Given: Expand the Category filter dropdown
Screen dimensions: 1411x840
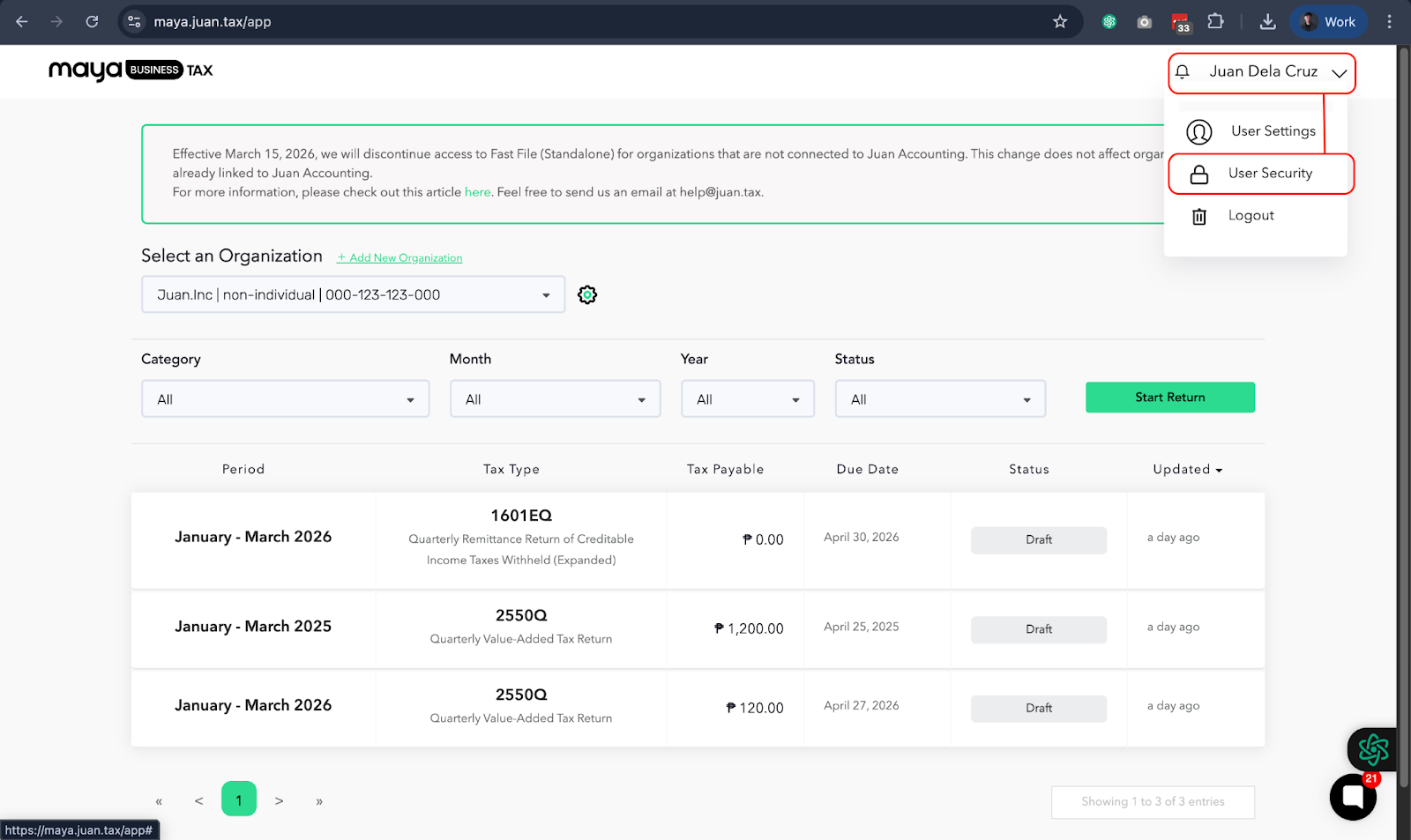Looking at the screenshot, I should pos(286,399).
